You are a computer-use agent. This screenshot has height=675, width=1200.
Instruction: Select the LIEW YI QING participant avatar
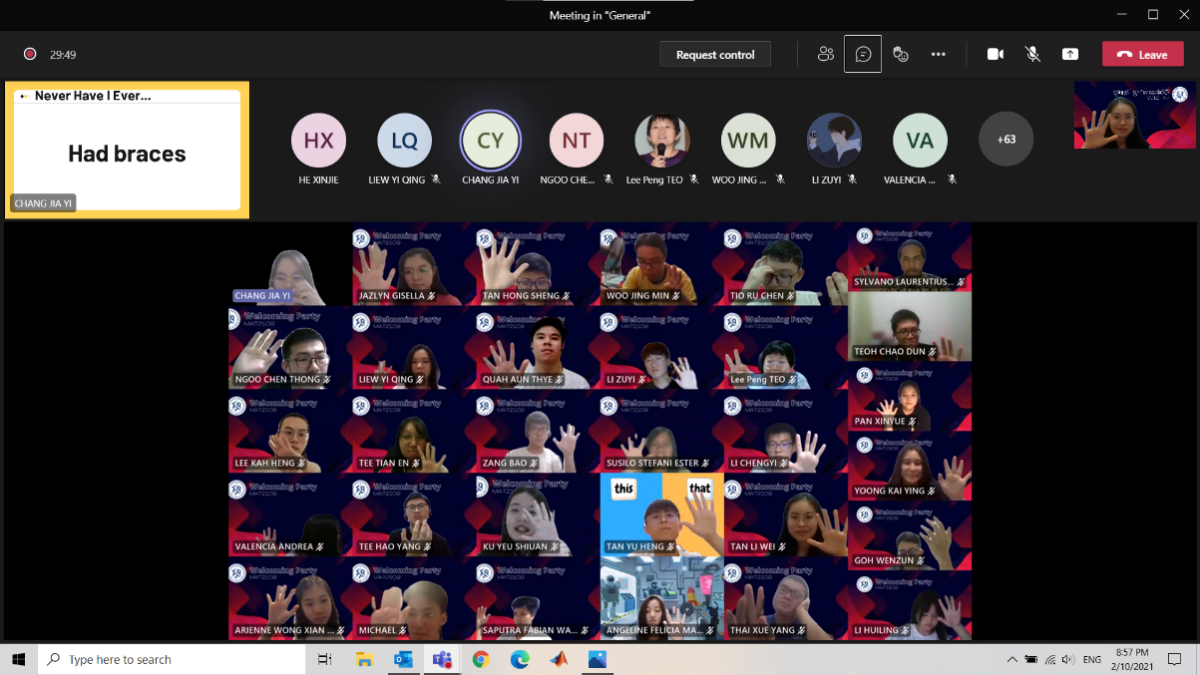(404, 141)
